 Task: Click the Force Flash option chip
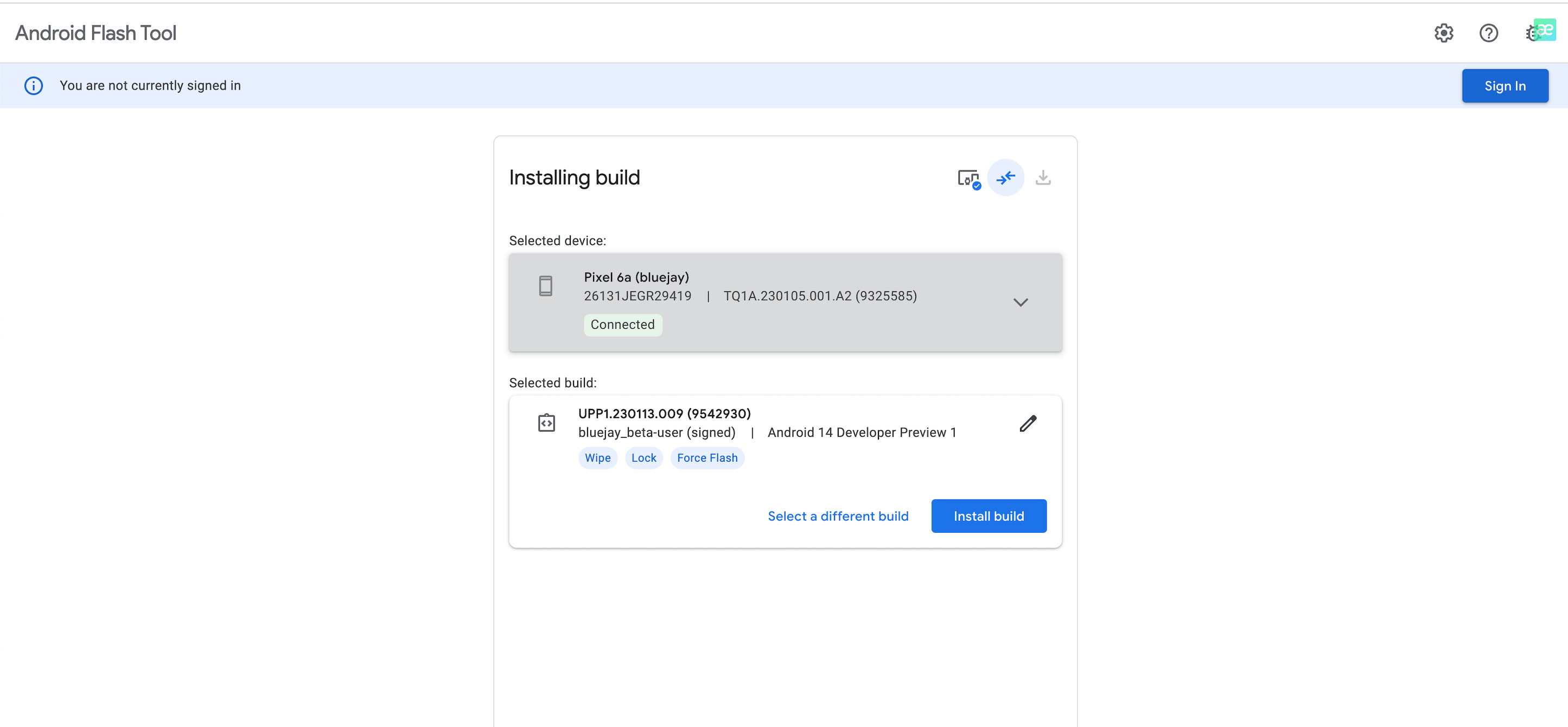point(707,458)
